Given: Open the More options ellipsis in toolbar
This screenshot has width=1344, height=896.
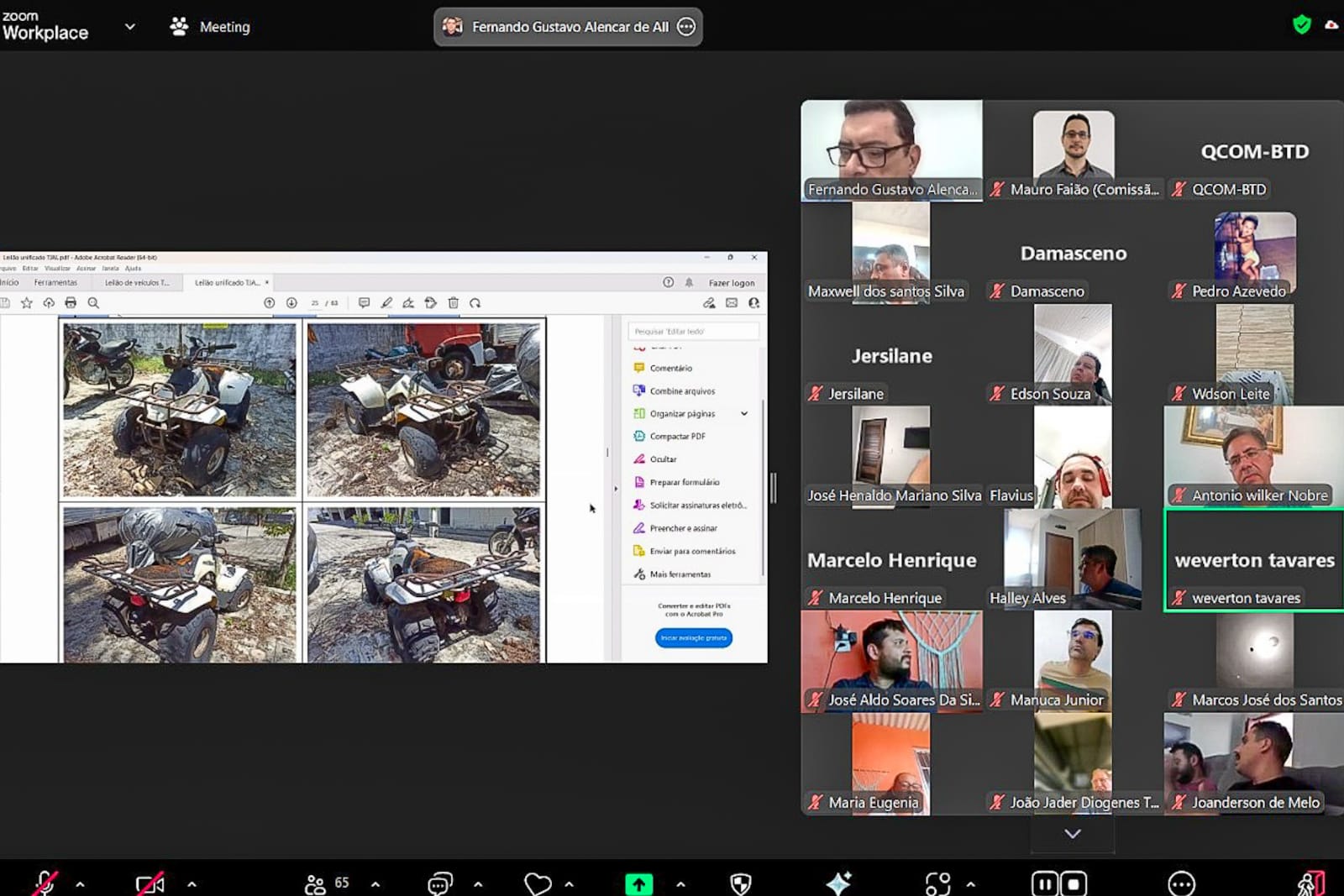Looking at the screenshot, I should [x=1181, y=883].
